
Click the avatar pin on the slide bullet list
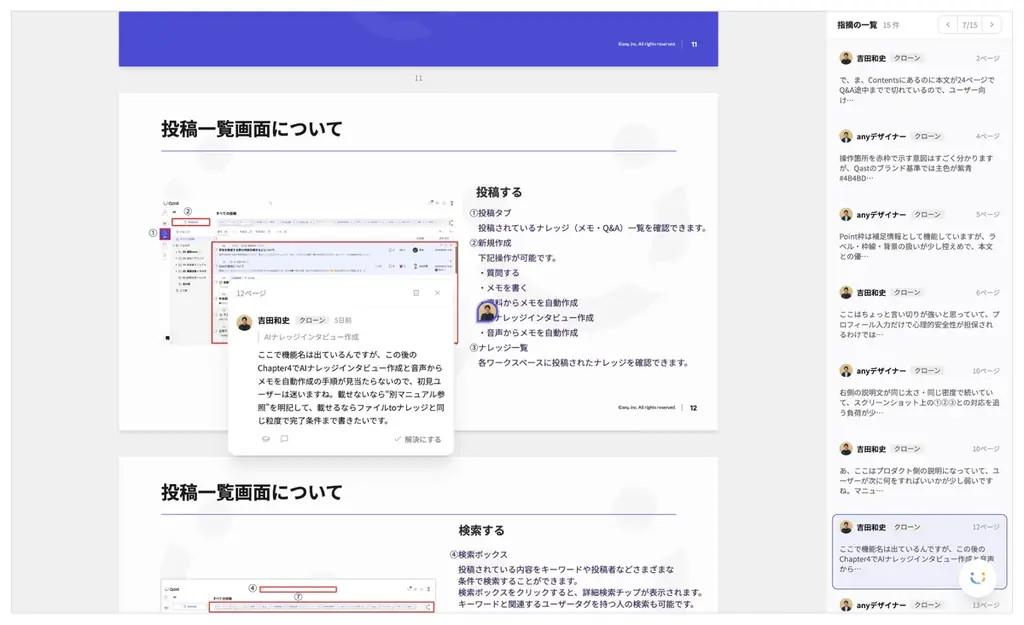[x=487, y=312]
